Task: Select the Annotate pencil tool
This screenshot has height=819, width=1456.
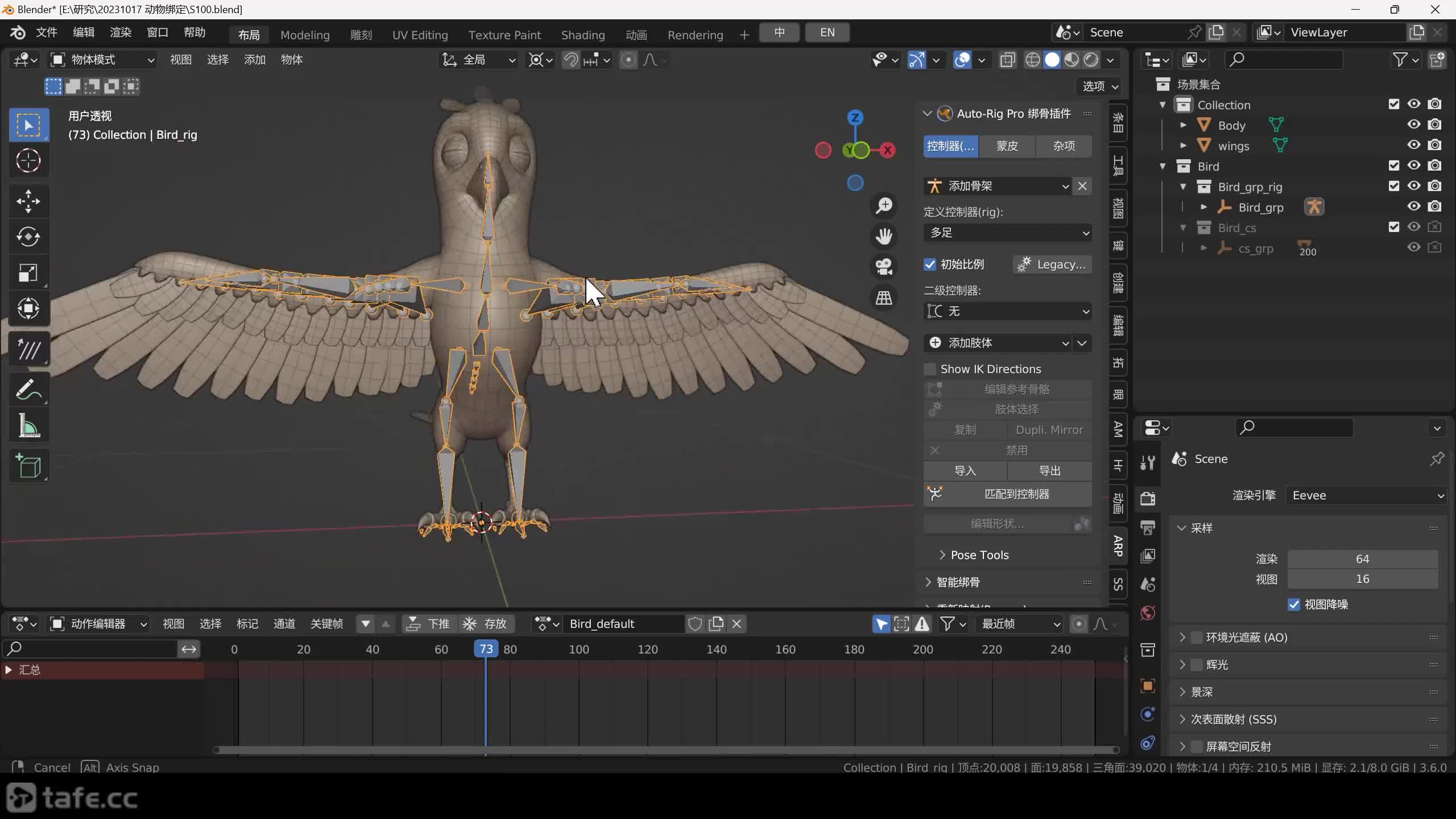Action: pyautogui.click(x=28, y=390)
